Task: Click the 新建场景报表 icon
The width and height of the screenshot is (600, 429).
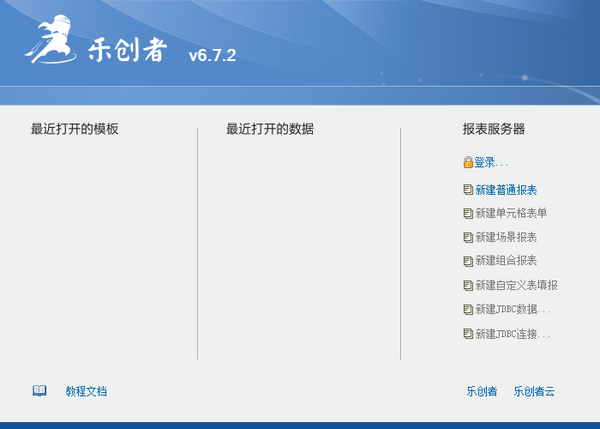Action: (x=468, y=237)
